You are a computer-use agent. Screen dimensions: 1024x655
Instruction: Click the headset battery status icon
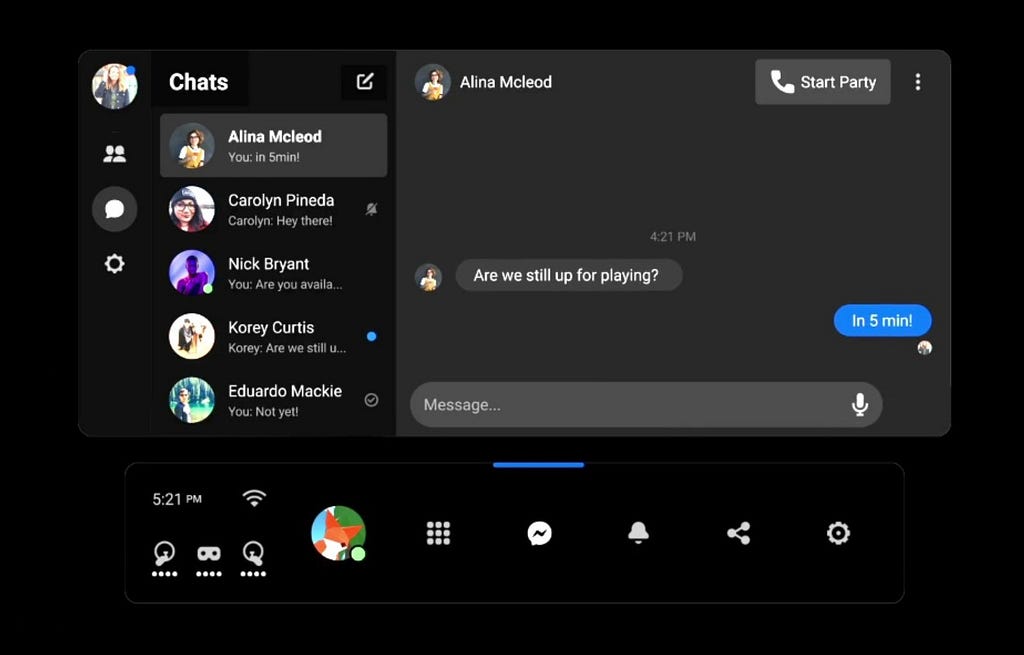pos(209,560)
